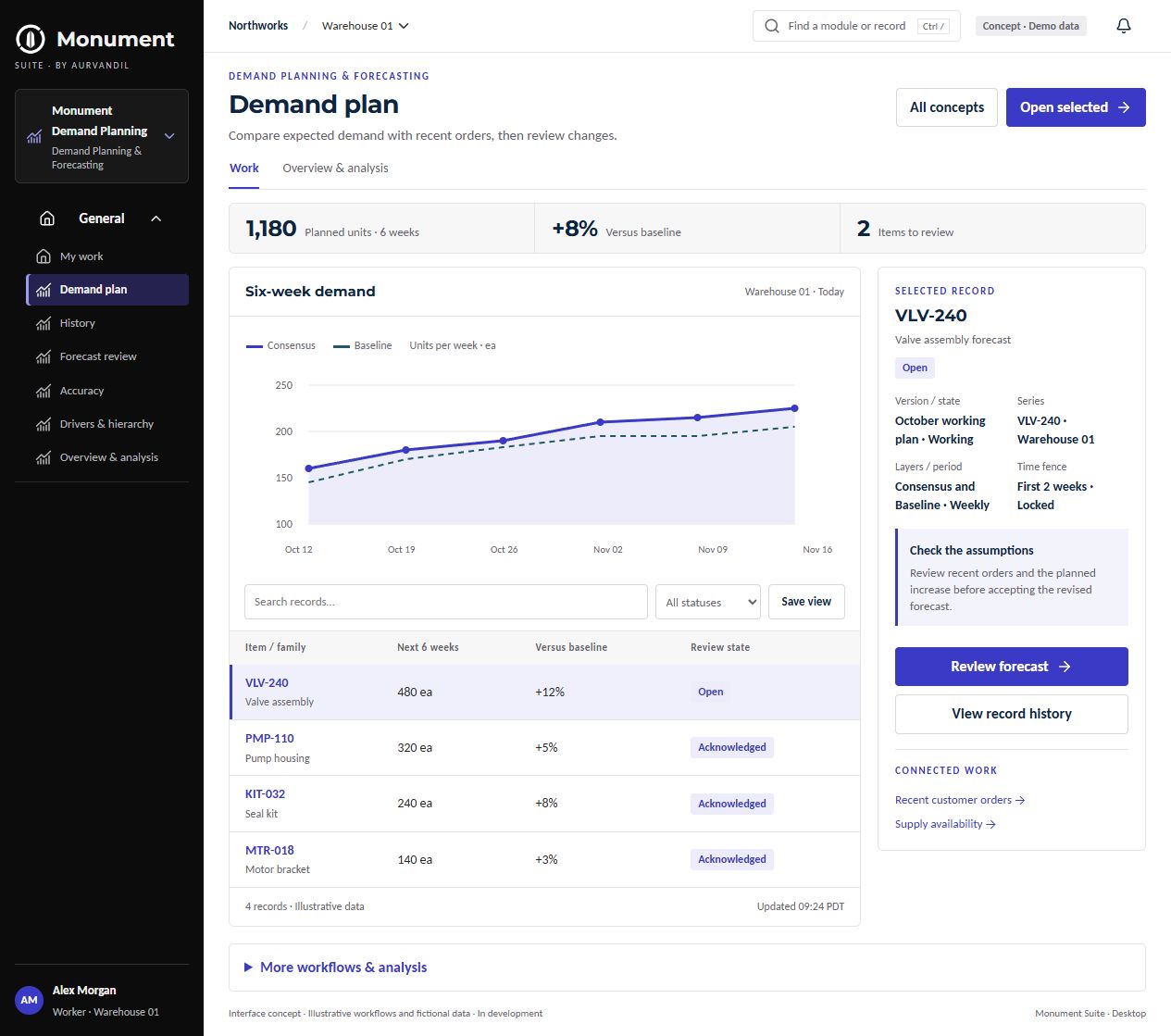The width and height of the screenshot is (1171, 1036).
Task: Click the Nov 02 consensus data point
Action: tap(600, 422)
